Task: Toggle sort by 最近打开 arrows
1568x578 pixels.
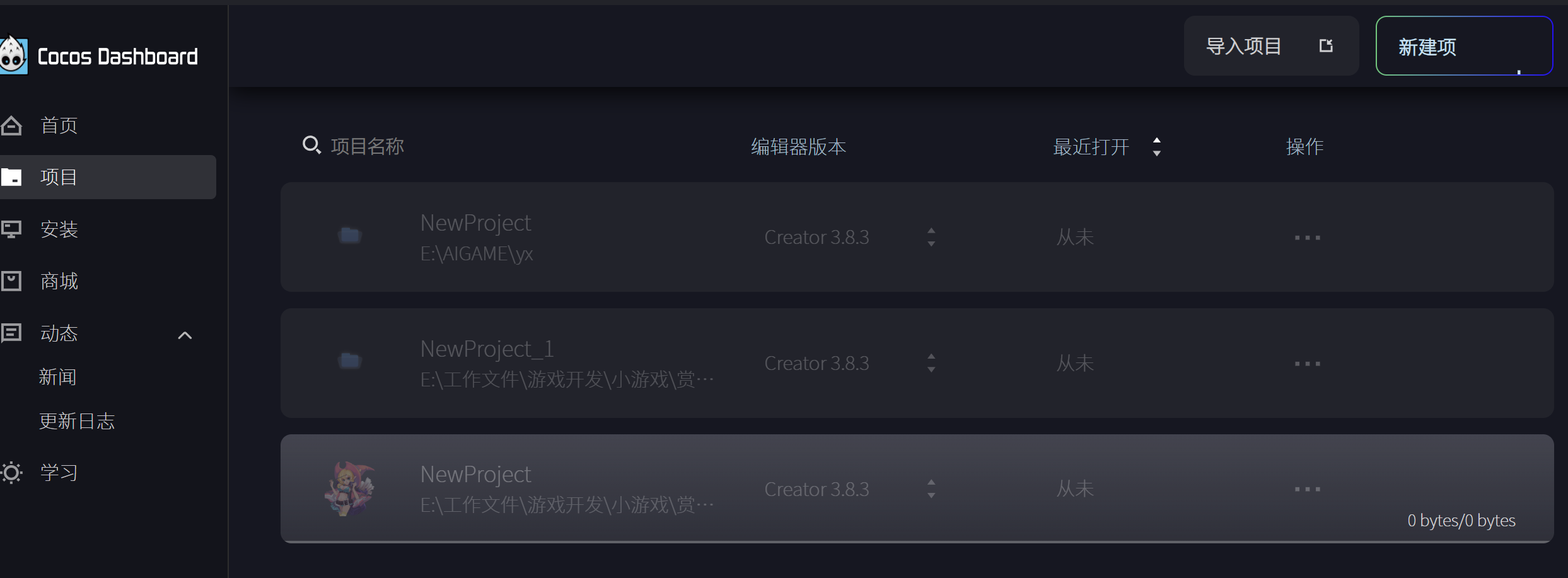Action: point(1156,147)
